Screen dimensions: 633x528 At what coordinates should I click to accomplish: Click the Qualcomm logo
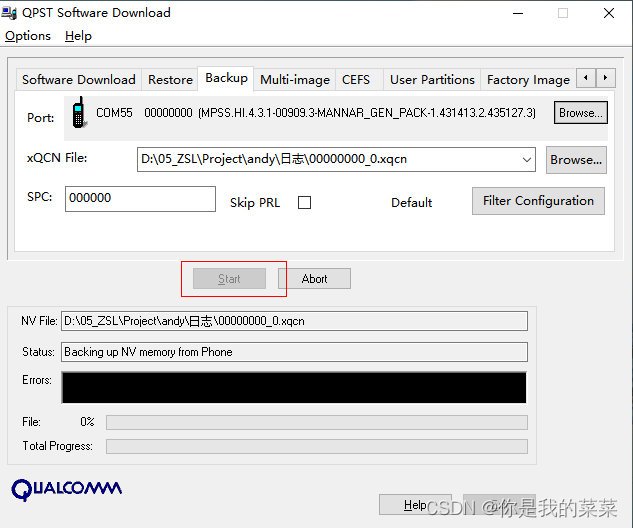pos(67,489)
